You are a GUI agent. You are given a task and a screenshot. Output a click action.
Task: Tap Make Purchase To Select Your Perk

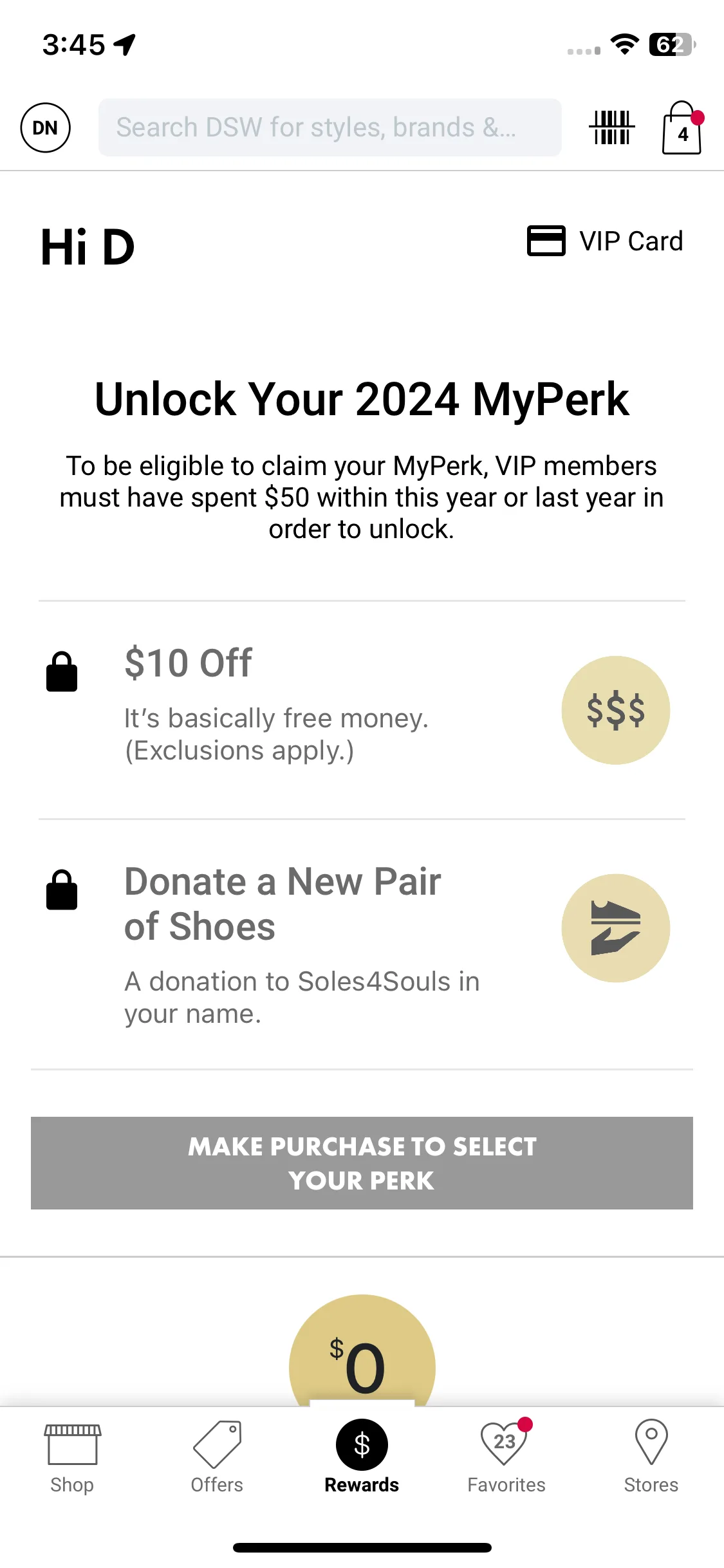362,1163
